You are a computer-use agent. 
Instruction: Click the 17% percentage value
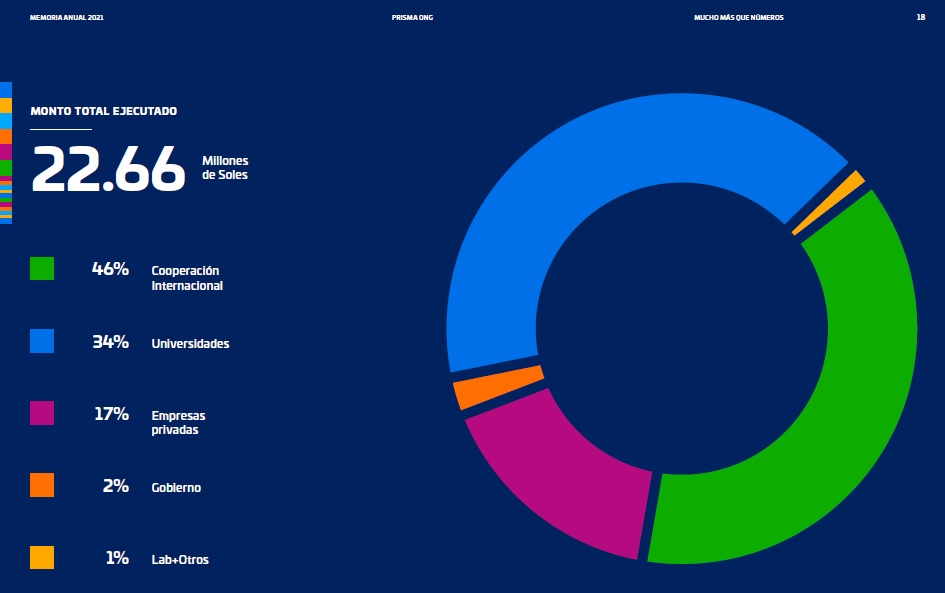[111, 414]
